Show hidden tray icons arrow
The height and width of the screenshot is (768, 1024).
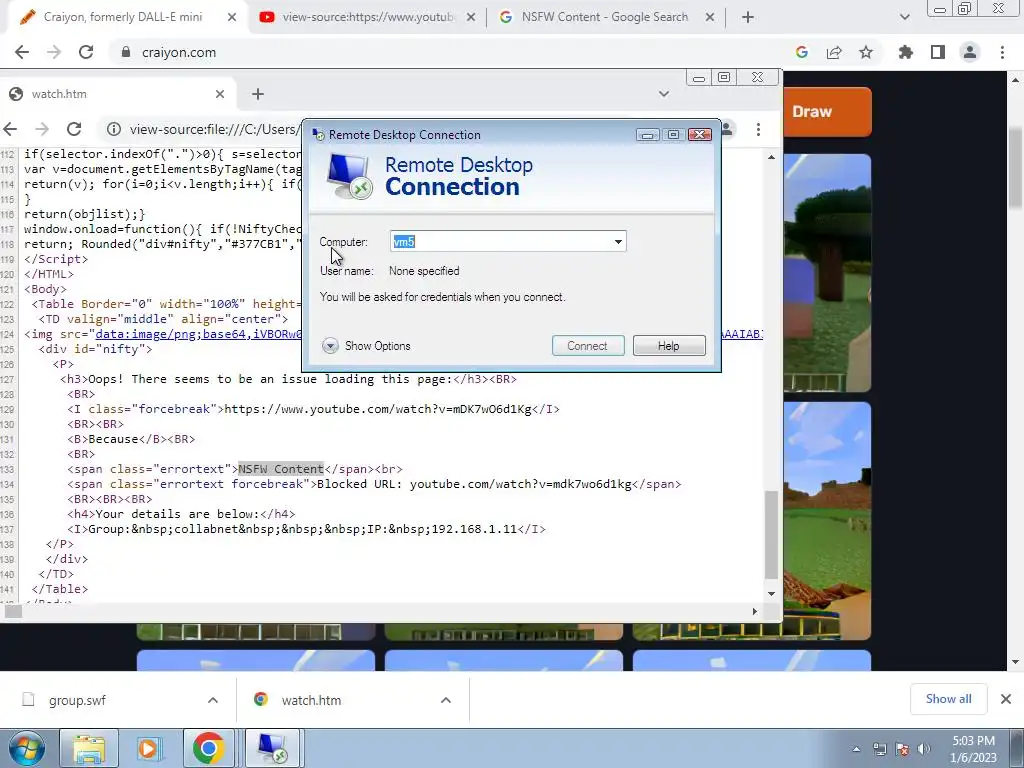(857, 749)
